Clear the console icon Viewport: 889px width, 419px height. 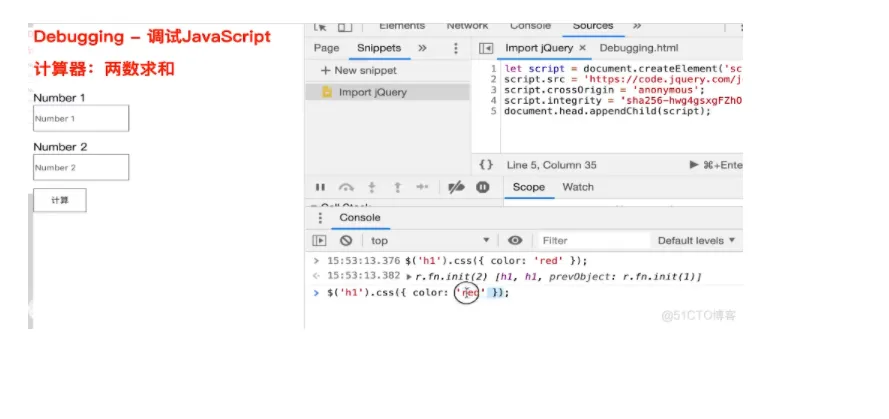coord(346,240)
